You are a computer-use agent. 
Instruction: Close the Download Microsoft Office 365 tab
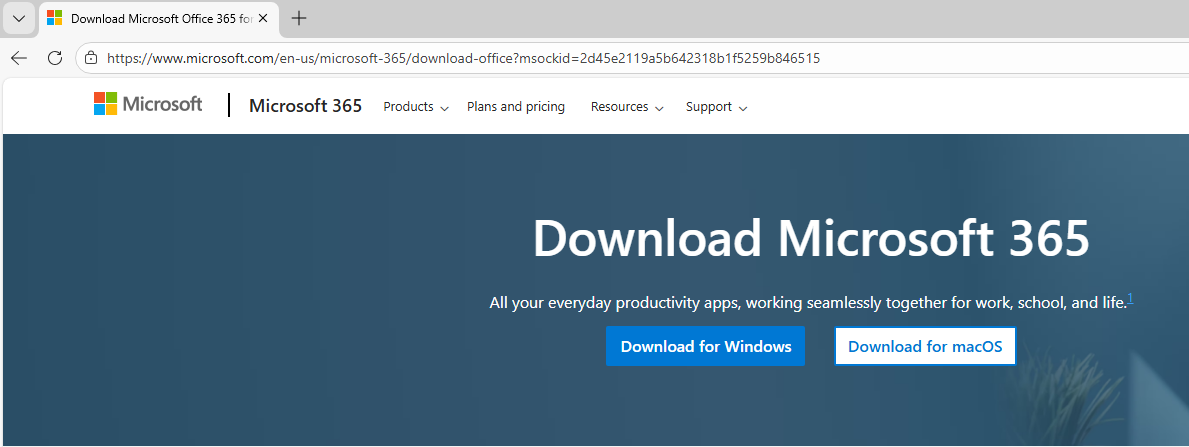(x=263, y=18)
